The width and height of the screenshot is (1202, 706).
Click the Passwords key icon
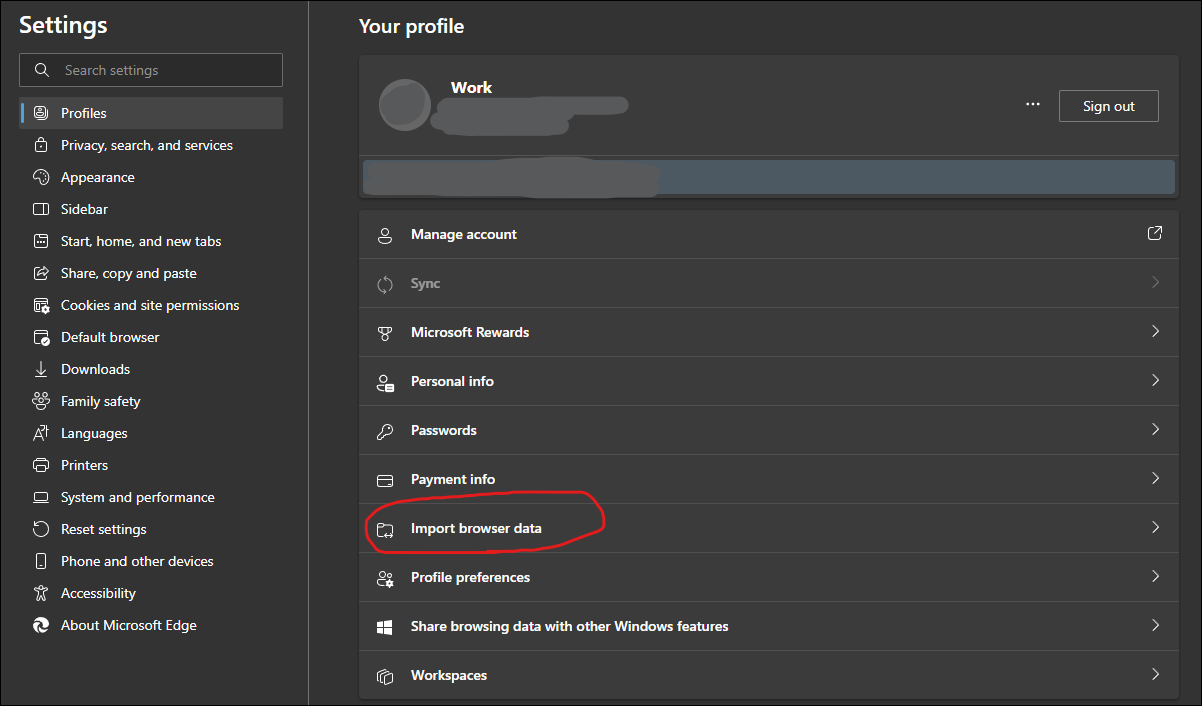click(x=385, y=431)
